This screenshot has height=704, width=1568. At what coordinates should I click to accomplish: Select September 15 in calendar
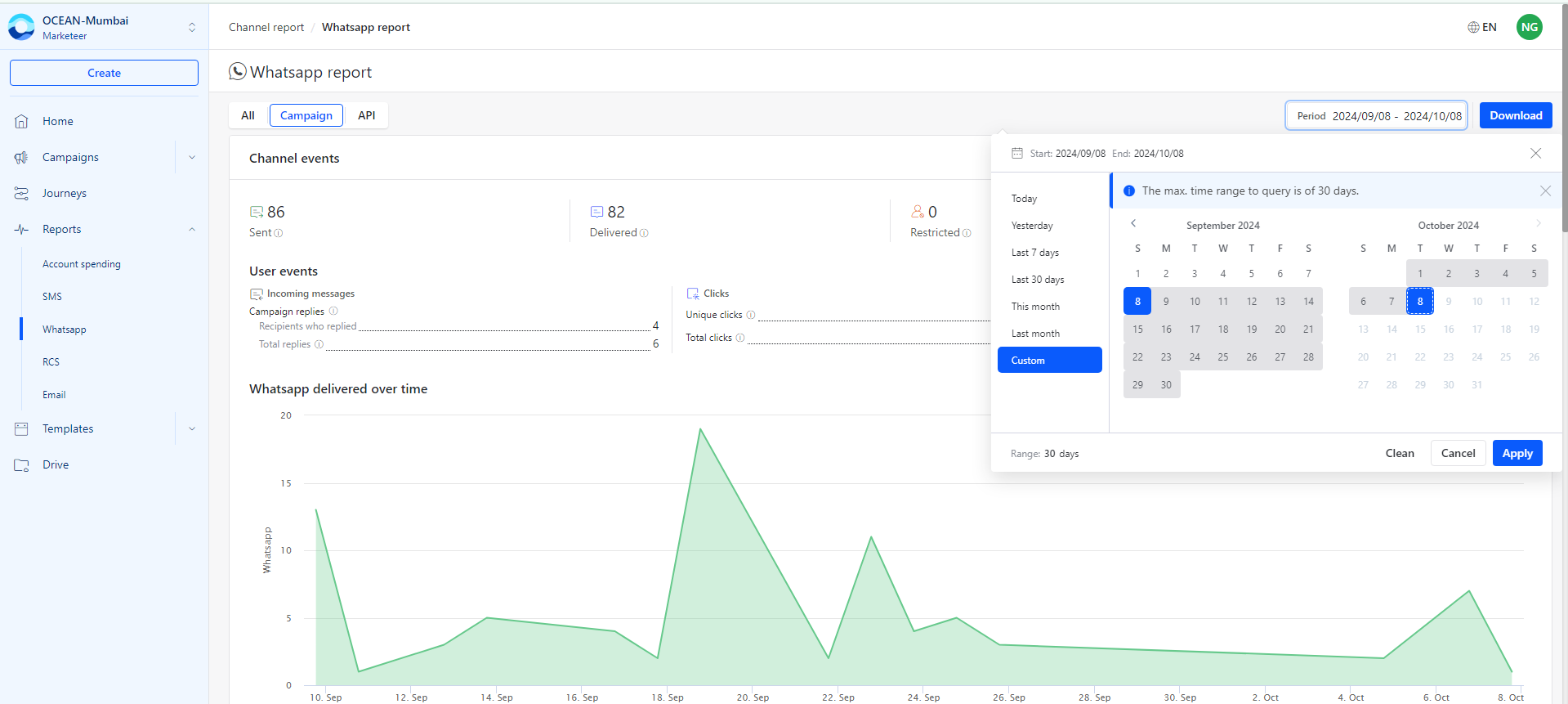click(x=1137, y=329)
